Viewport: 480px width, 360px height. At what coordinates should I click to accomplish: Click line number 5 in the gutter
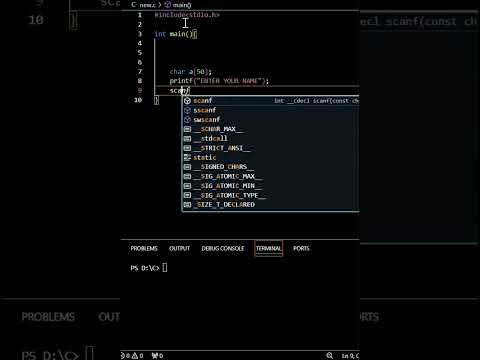click(x=140, y=53)
